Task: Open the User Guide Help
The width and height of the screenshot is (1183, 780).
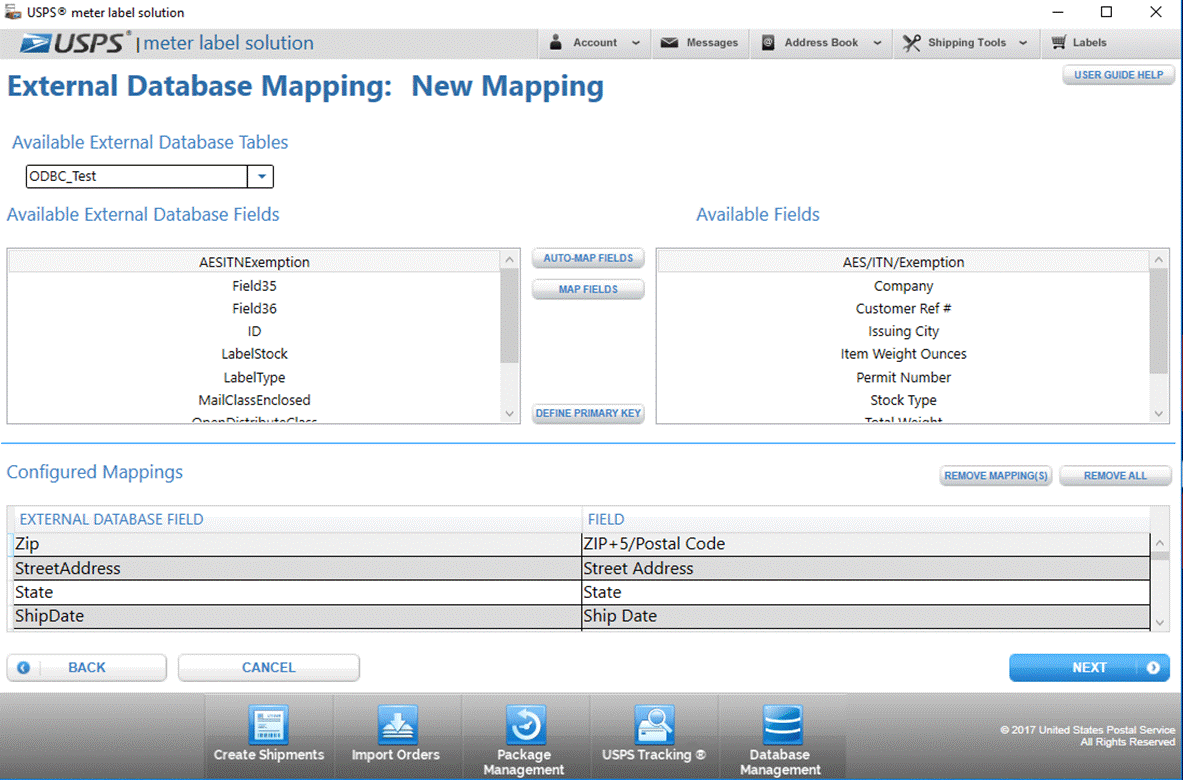Action: click(1118, 75)
